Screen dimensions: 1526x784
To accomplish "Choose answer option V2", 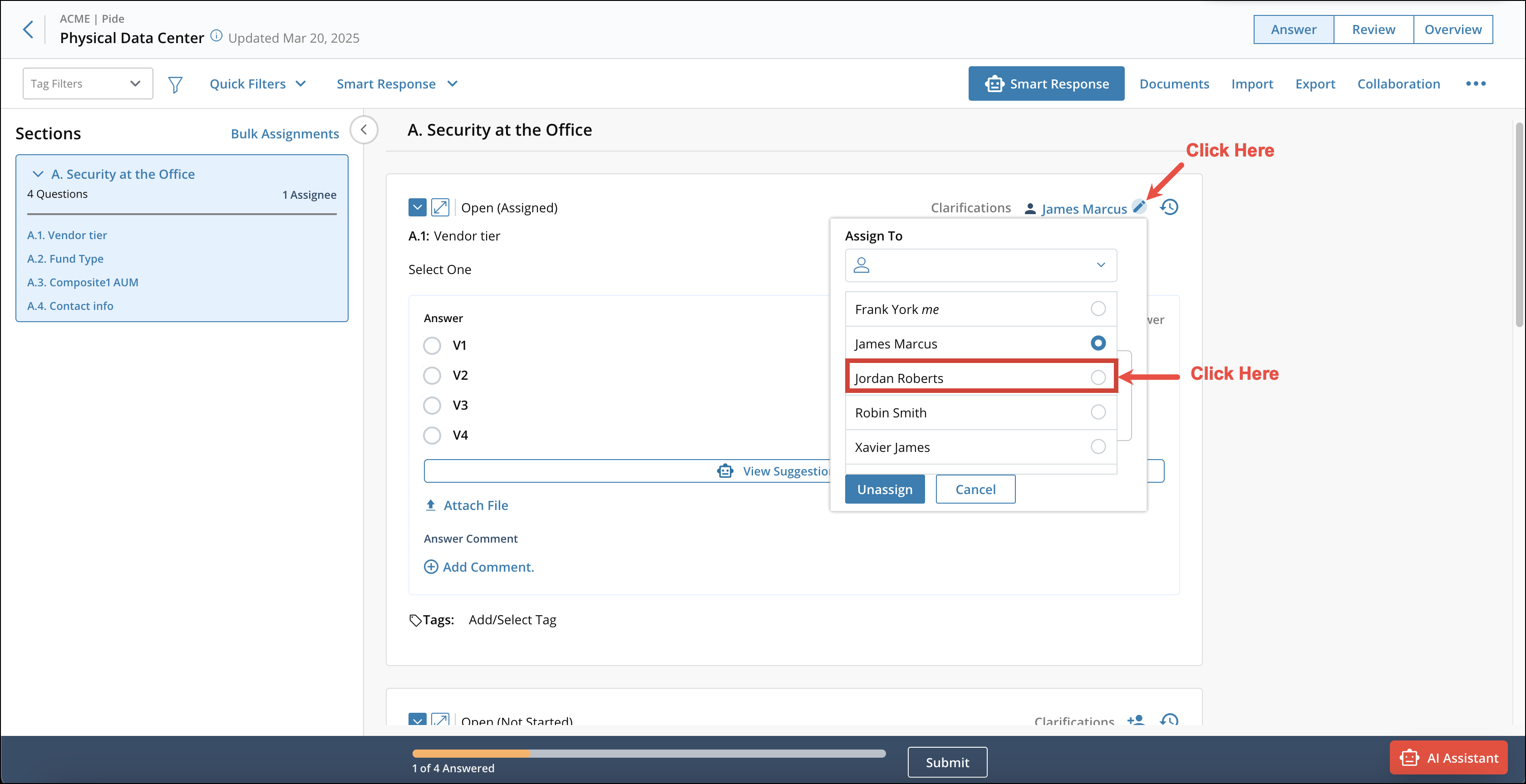I will pos(432,375).
